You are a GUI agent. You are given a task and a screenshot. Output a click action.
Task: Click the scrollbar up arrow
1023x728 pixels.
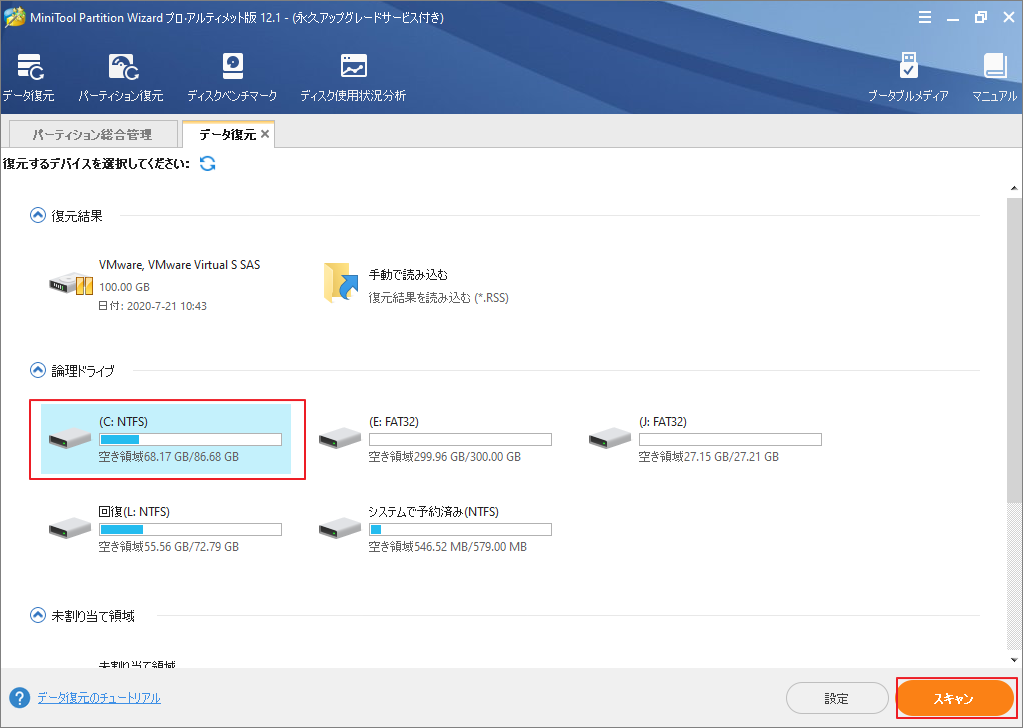[x=1014, y=189]
